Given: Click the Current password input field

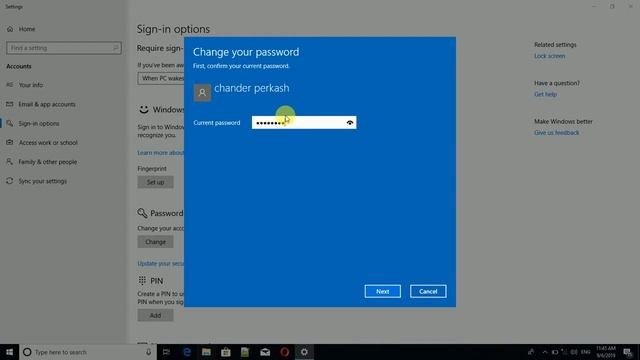Looking at the screenshot, I should click(304, 122).
